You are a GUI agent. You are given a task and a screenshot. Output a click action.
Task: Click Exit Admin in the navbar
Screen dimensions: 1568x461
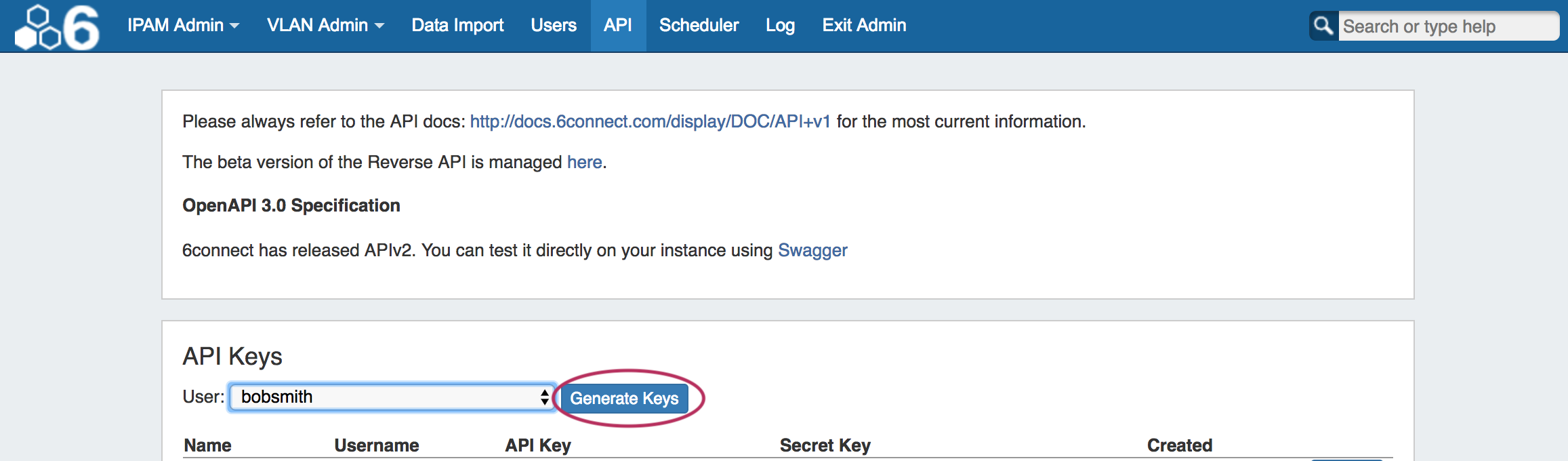click(x=864, y=26)
